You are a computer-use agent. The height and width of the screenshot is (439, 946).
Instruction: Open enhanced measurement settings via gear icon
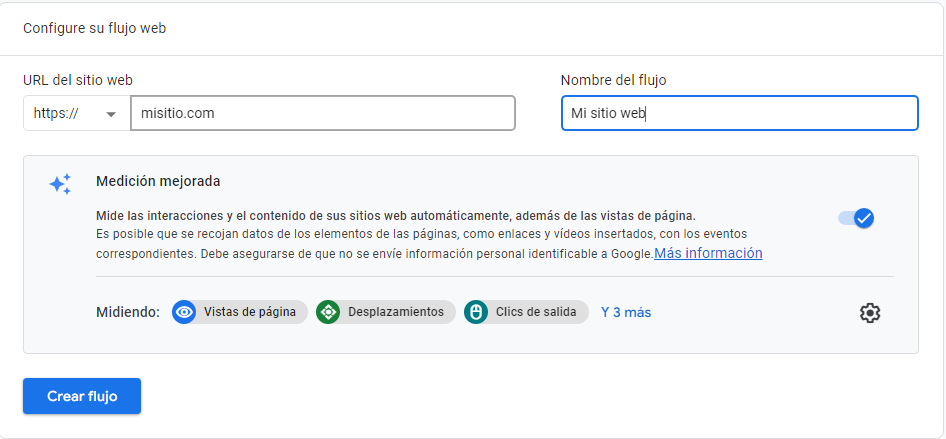point(870,313)
